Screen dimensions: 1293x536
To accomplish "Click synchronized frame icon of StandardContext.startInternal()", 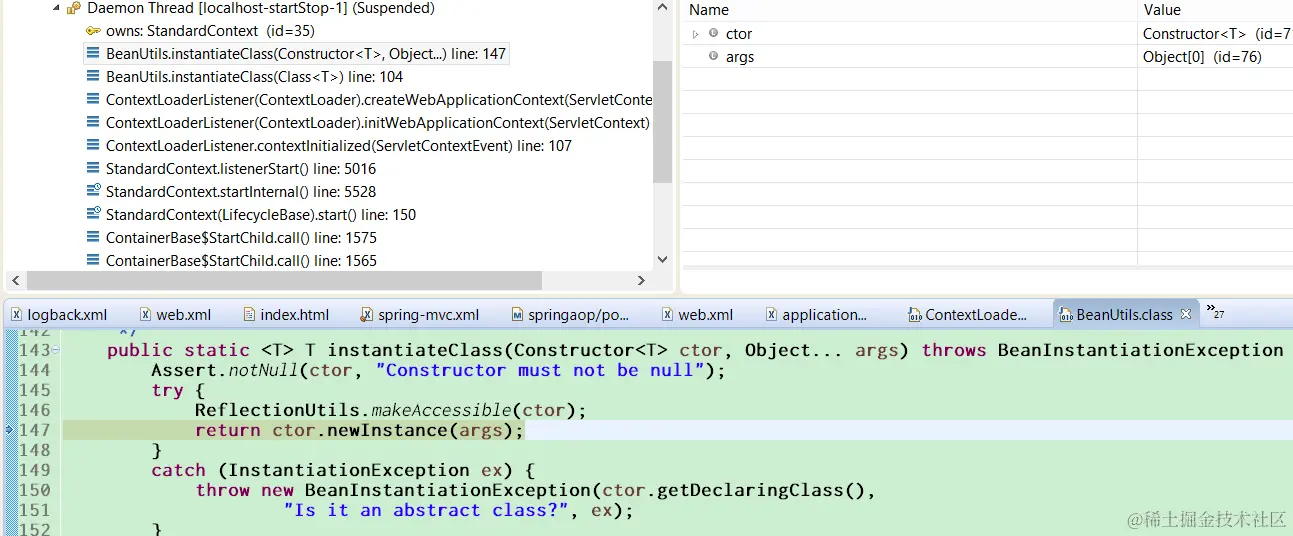I will pos(93,191).
